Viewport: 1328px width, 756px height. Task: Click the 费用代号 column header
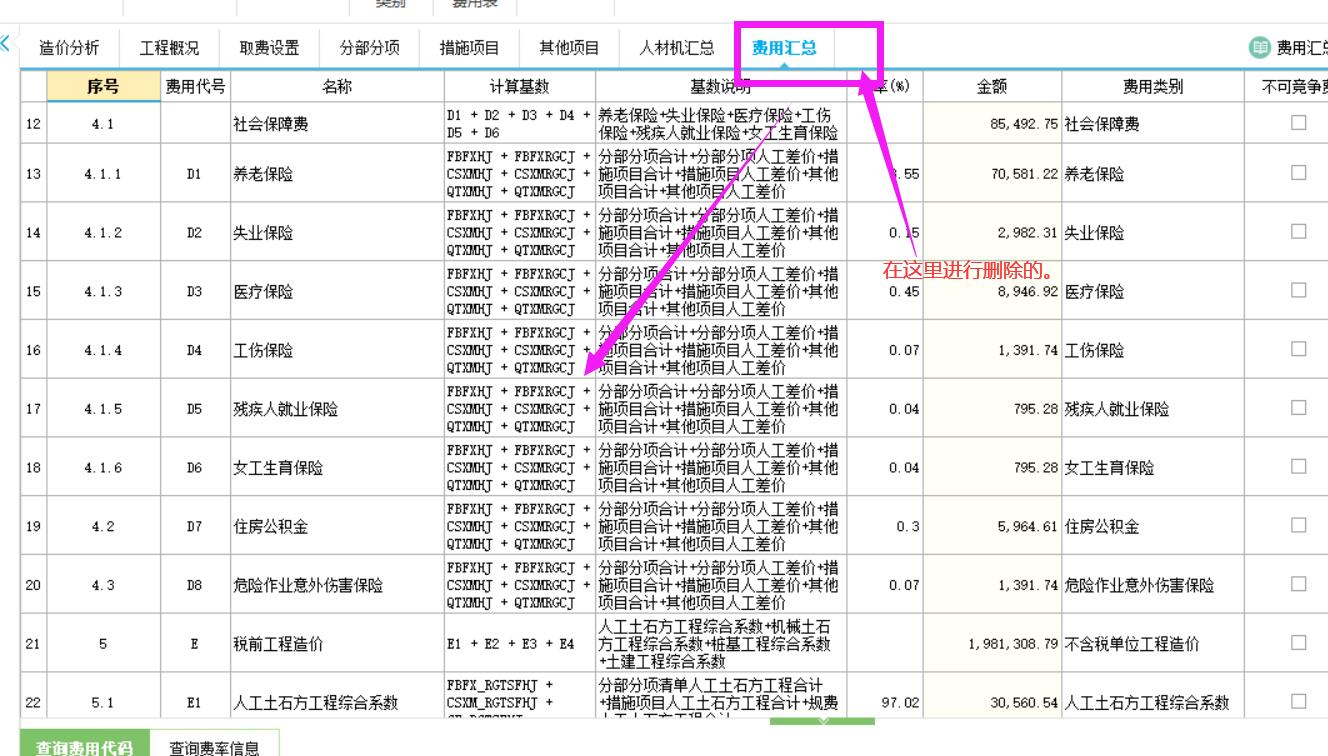click(195, 87)
